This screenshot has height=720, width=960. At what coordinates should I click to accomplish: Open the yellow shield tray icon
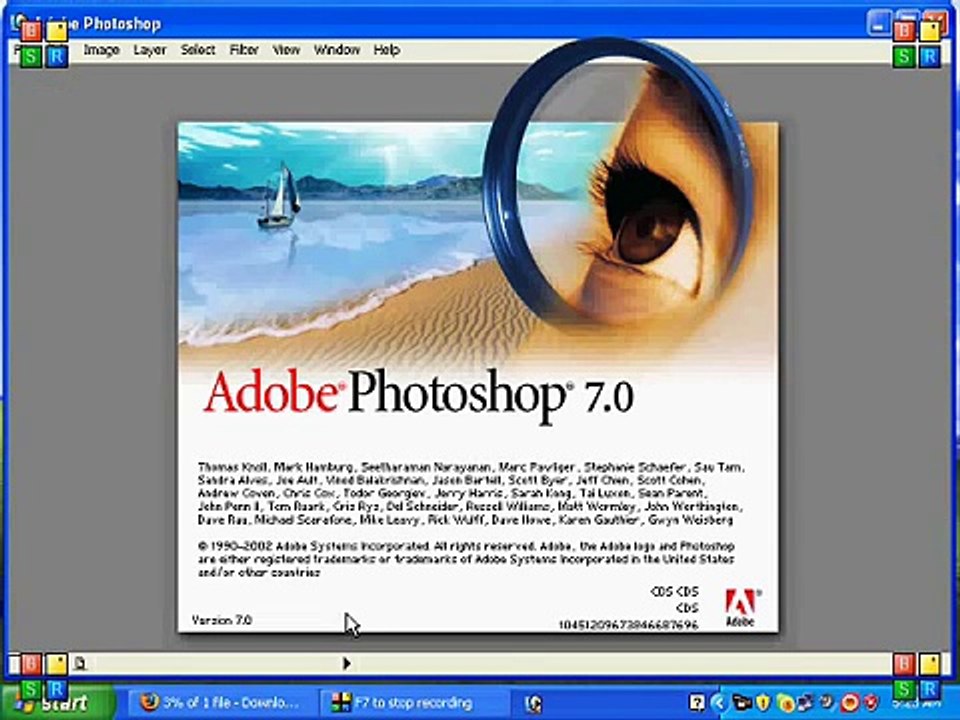coord(763,703)
